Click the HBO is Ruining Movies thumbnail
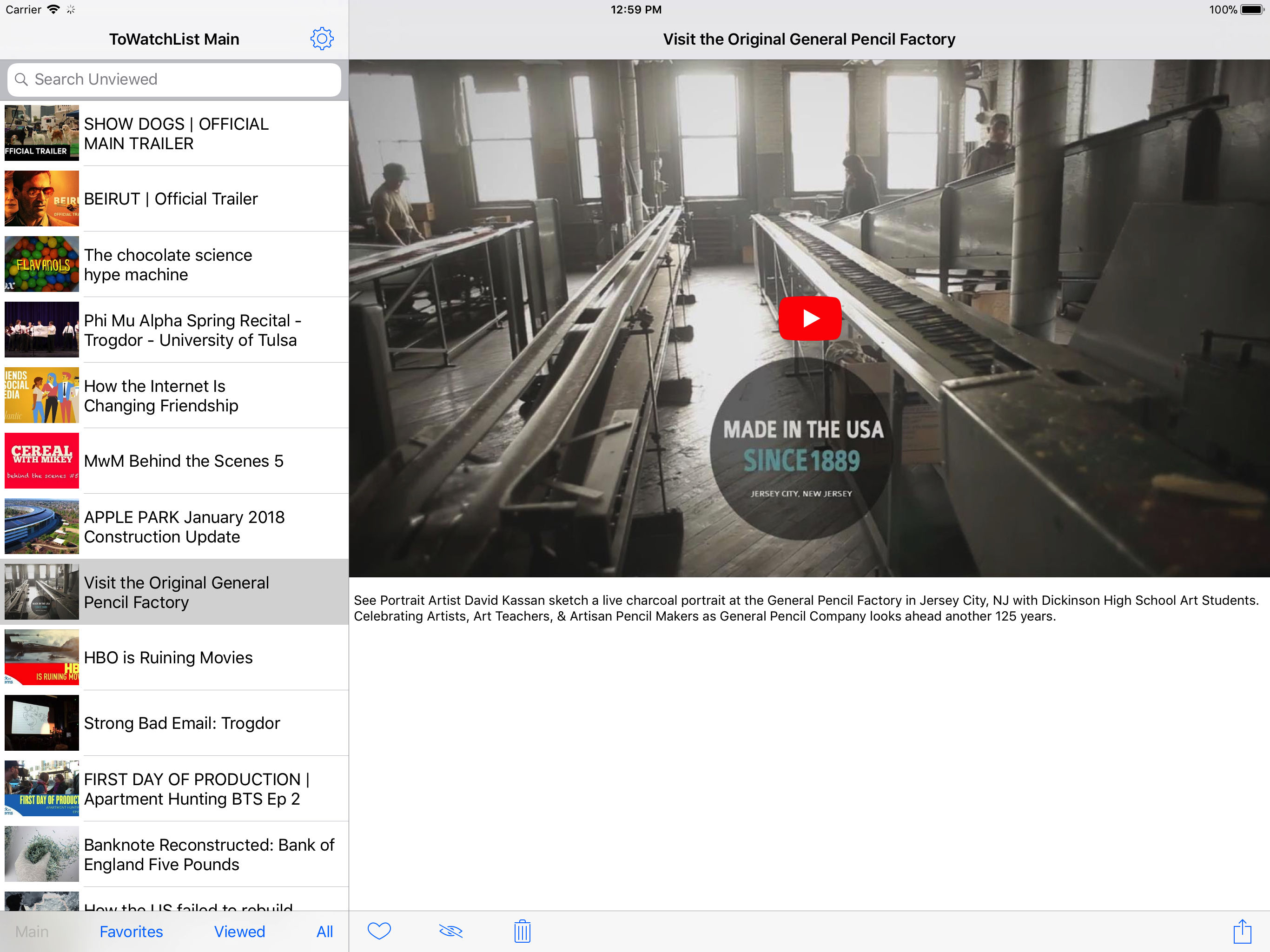Screen dimensions: 1270x952 pyautogui.click(x=42, y=657)
